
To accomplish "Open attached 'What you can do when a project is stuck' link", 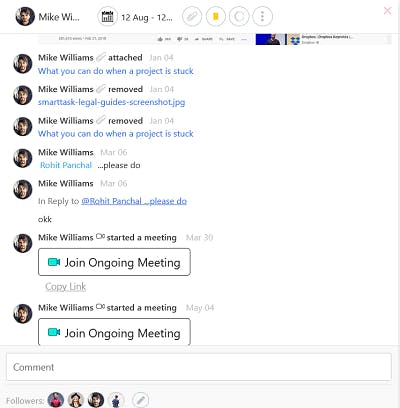I will coord(116,71).
